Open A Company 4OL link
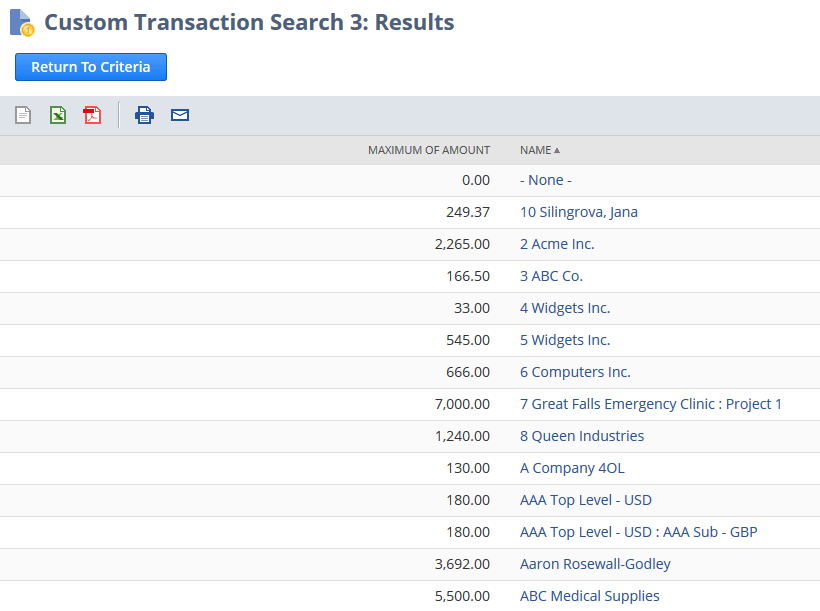820x611 pixels. (x=572, y=468)
